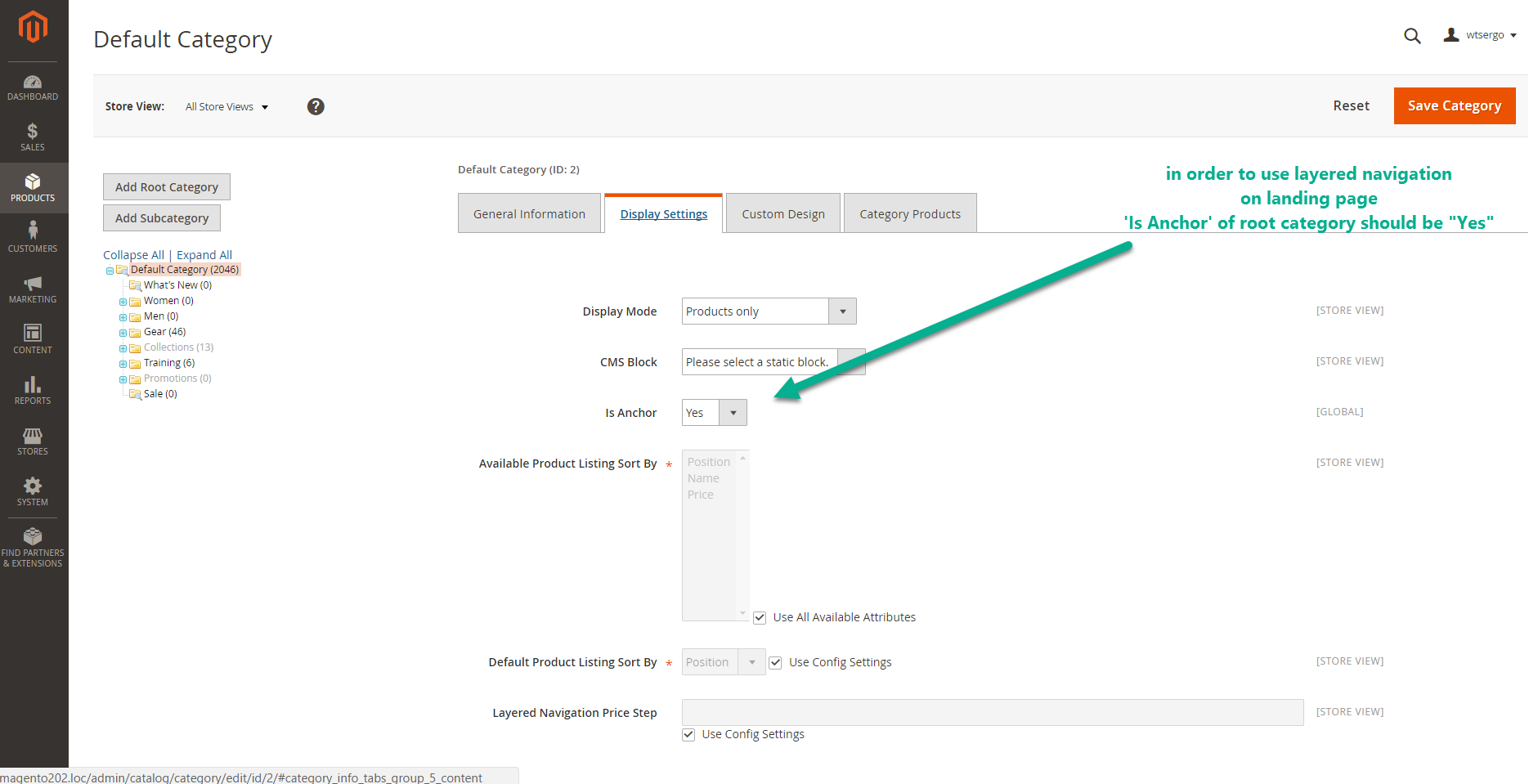Expand the Training category node
Screen dimensions: 1538x784
click(x=123, y=364)
